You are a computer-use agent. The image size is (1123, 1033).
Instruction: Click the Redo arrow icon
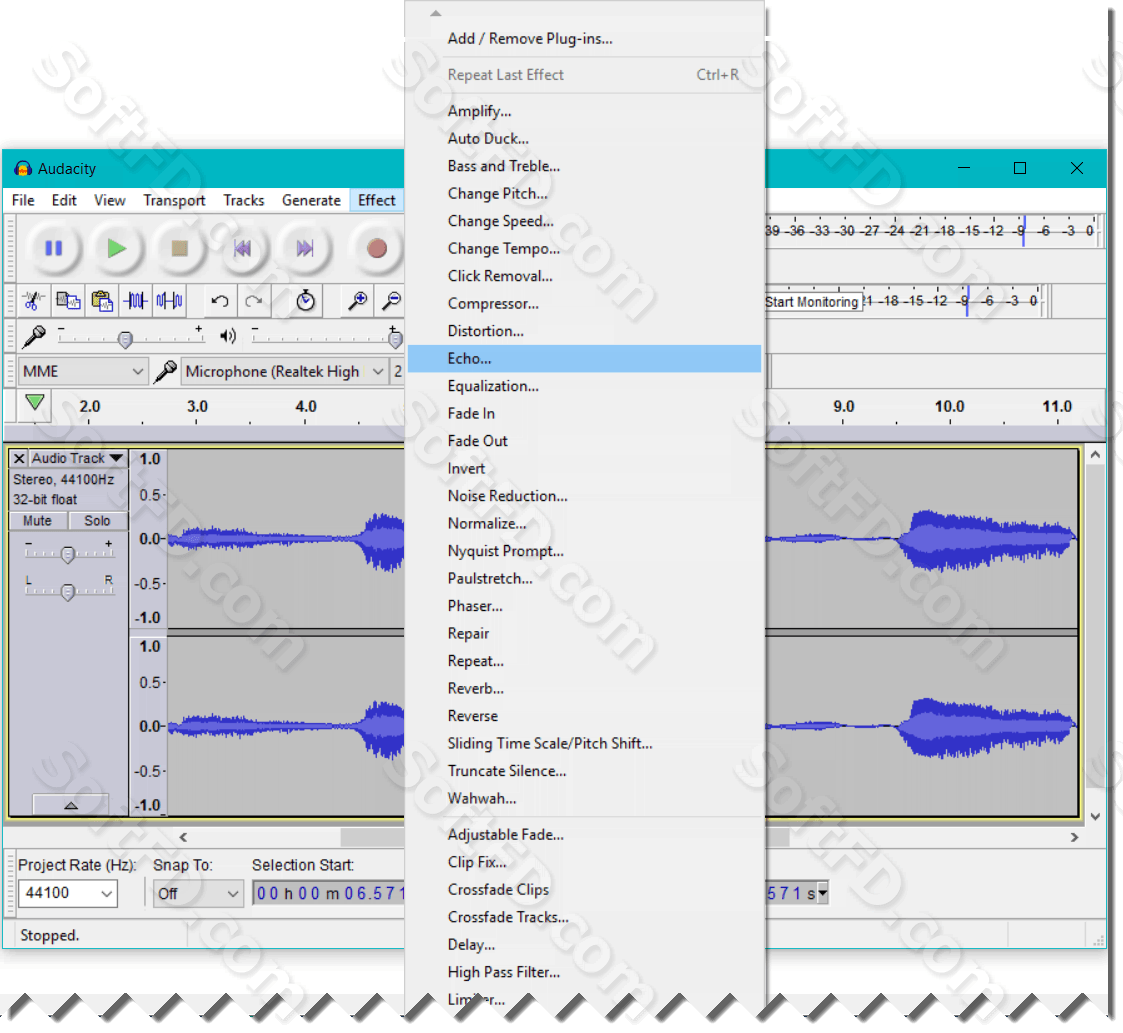[x=254, y=301]
